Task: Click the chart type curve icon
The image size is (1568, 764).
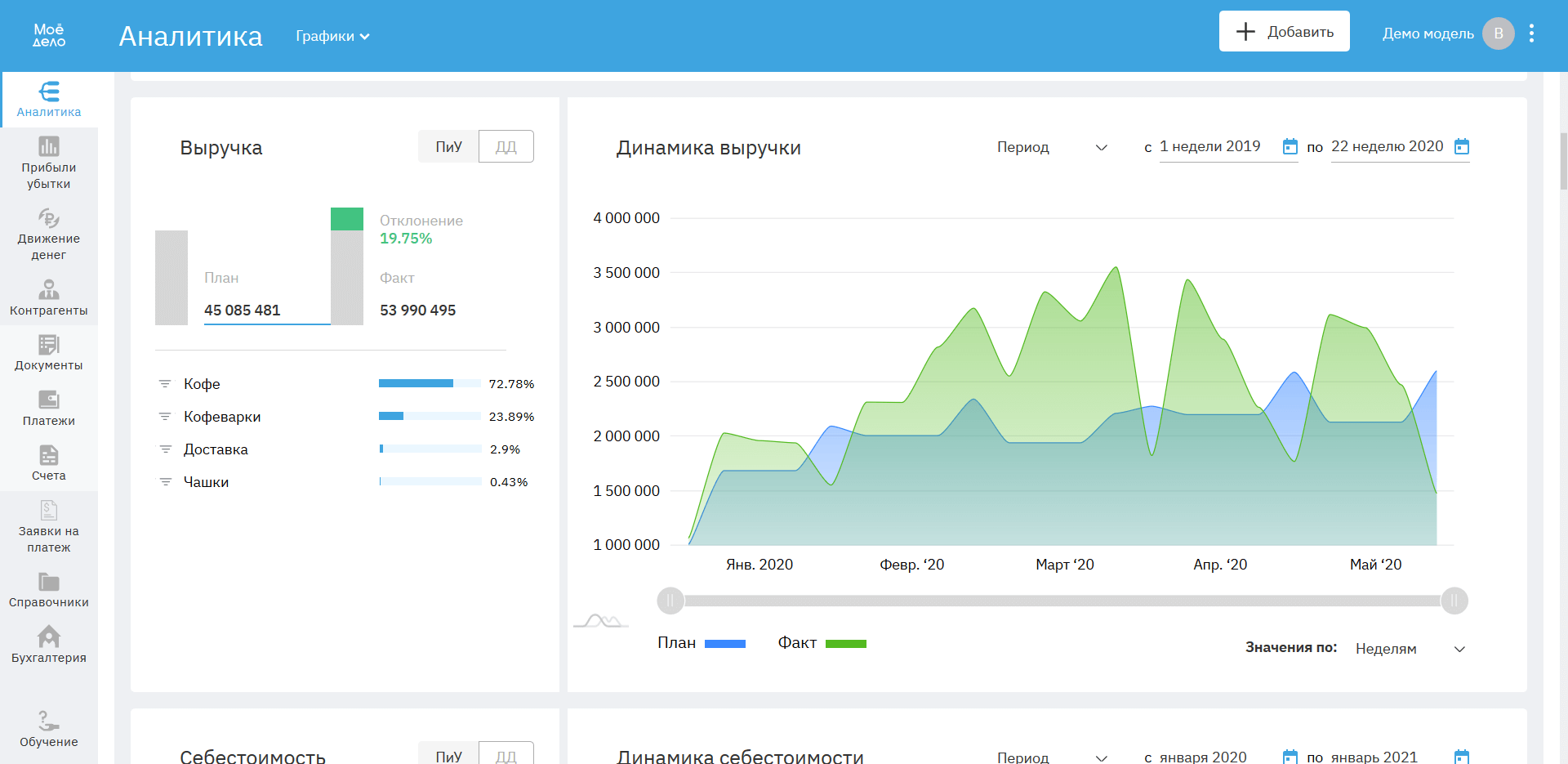Action: [601, 620]
